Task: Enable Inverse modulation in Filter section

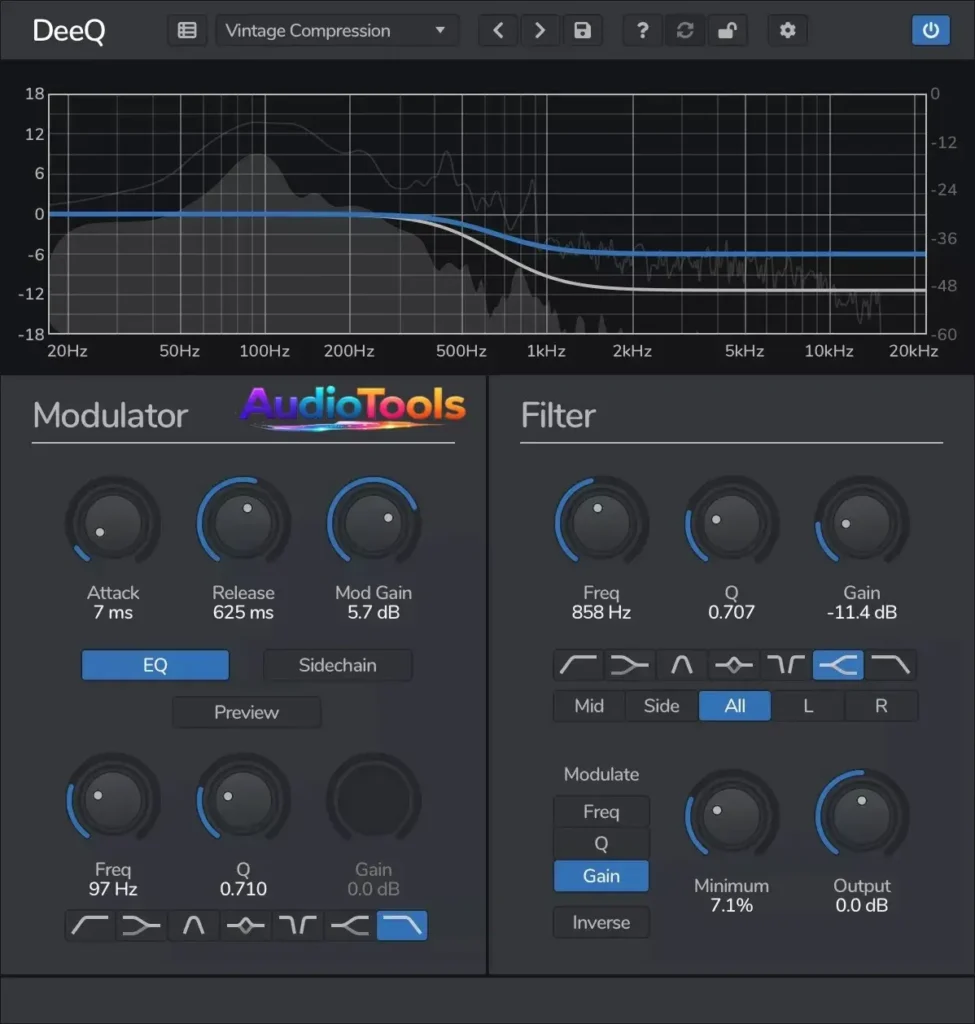Action: pos(601,922)
